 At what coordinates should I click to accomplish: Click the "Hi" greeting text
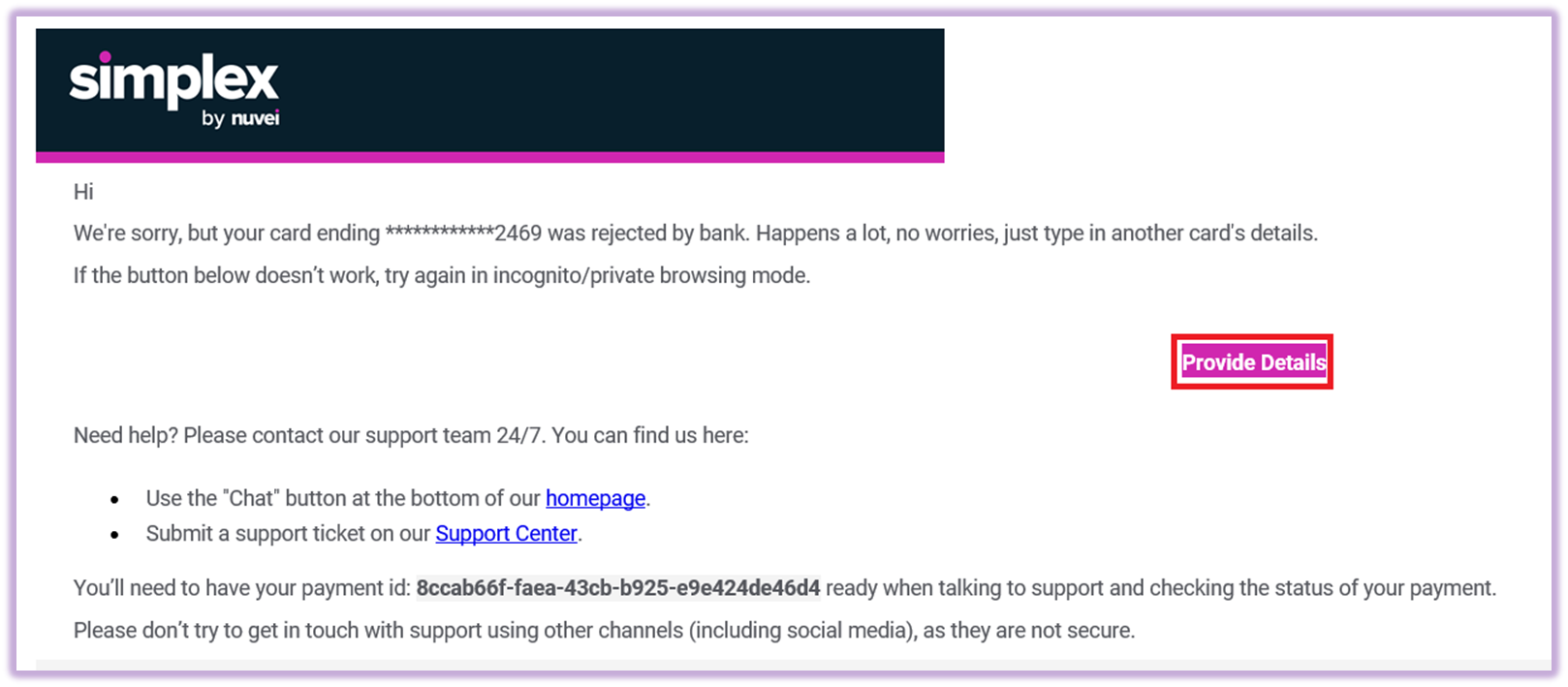click(83, 192)
